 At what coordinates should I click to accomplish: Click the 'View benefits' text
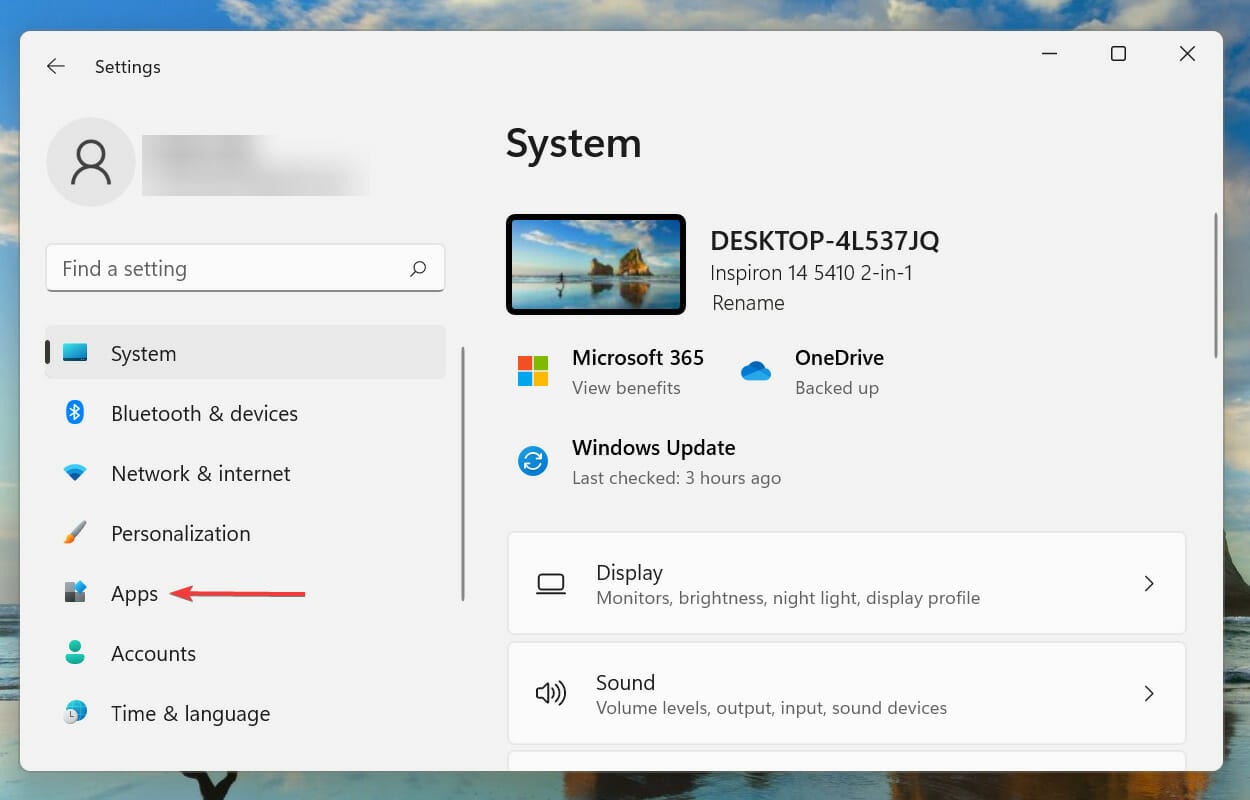[x=626, y=387]
